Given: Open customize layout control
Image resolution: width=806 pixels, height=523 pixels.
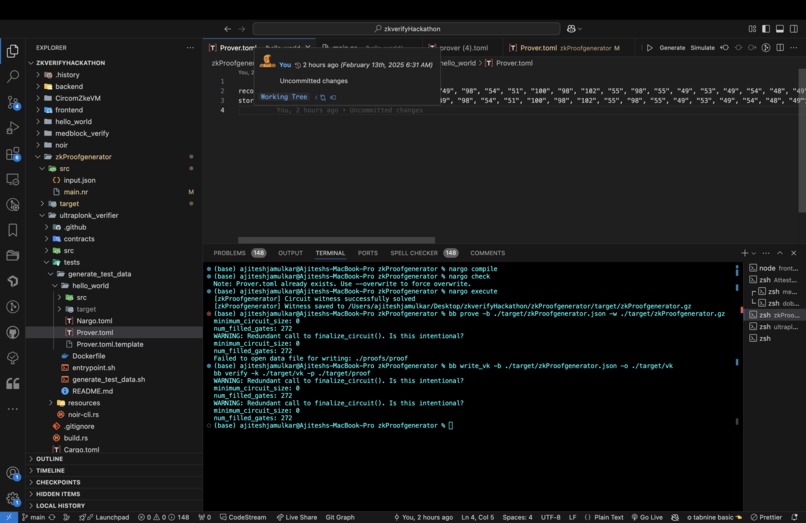Looking at the screenshot, I should click(x=752, y=29).
